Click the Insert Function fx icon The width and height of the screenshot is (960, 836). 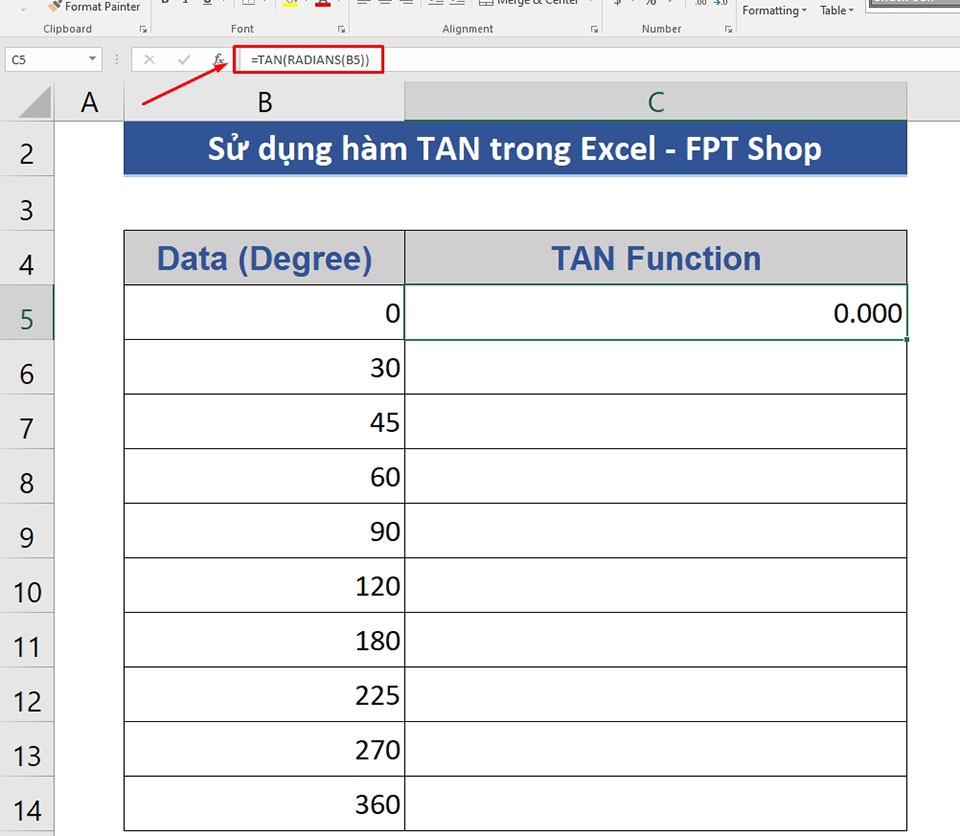coord(220,60)
